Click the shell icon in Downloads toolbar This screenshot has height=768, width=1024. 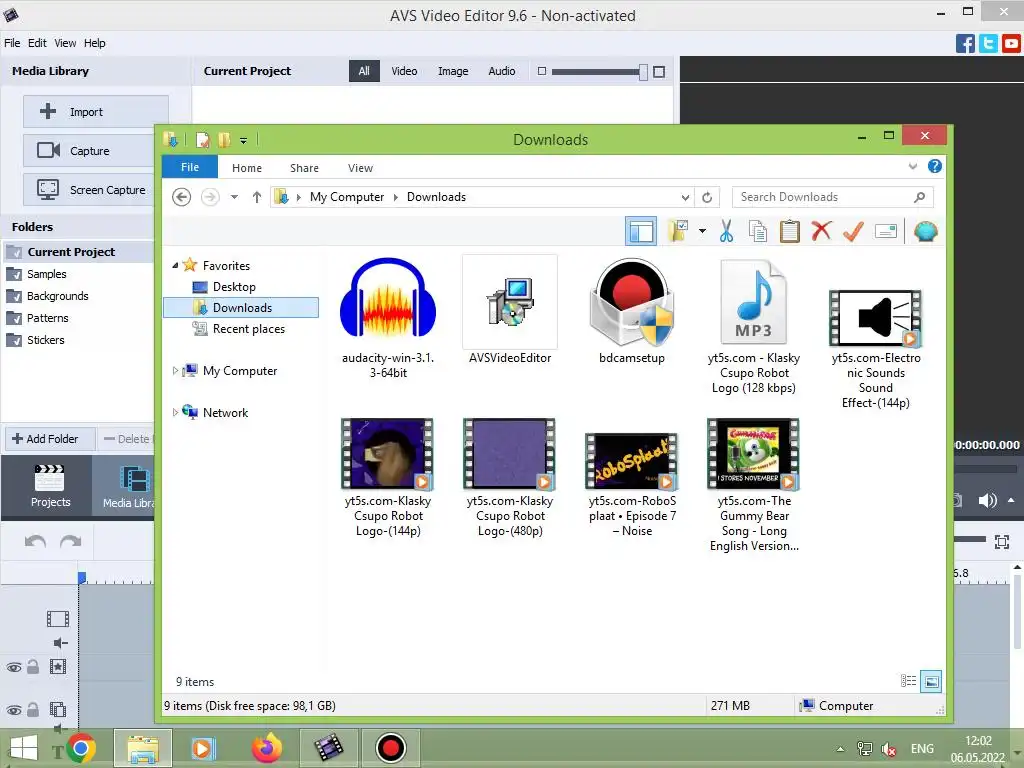click(926, 231)
